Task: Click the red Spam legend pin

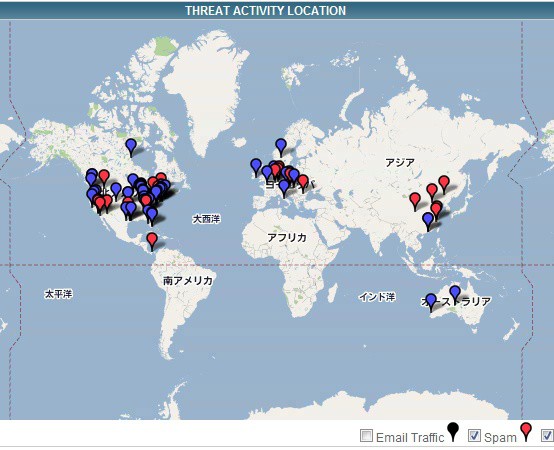Action: point(526,432)
